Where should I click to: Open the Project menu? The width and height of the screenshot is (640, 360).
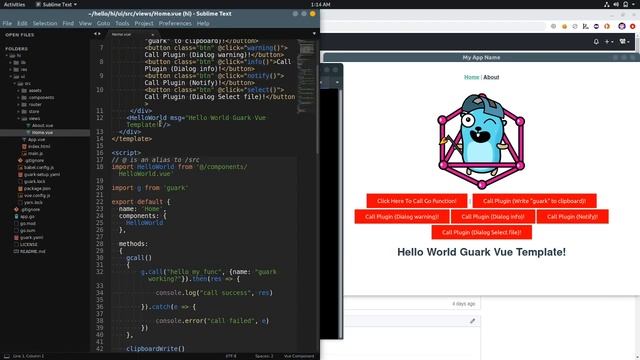tap(144, 23)
